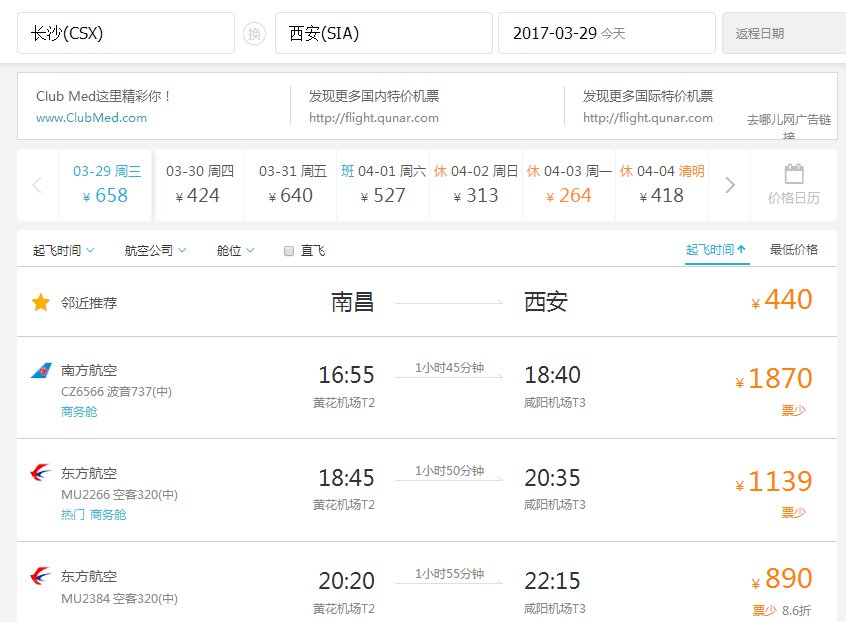This screenshot has width=846, height=622.
Task: Select 04-03 周一 ¥264 date
Action: 569,184
